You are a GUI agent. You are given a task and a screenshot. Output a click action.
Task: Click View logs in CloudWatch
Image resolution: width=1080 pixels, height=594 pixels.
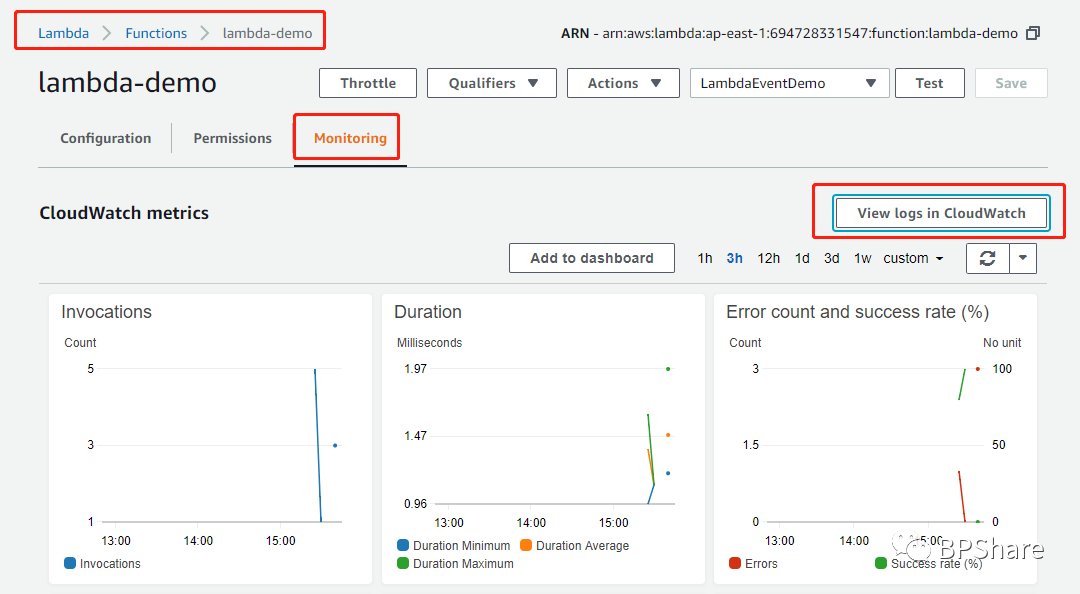[x=941, y=213]
